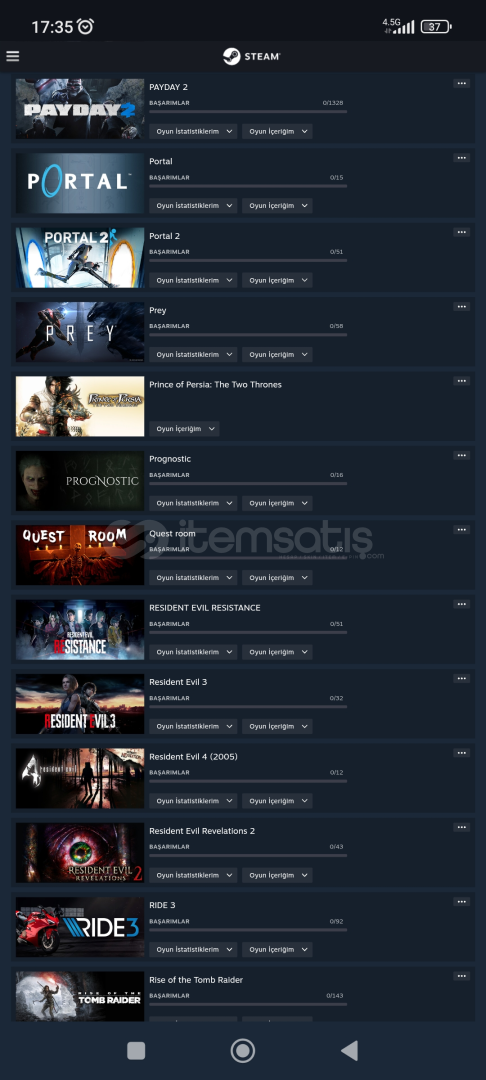Tap the Steam logo in header
The image size is (486, 1080).
point(251,56)
